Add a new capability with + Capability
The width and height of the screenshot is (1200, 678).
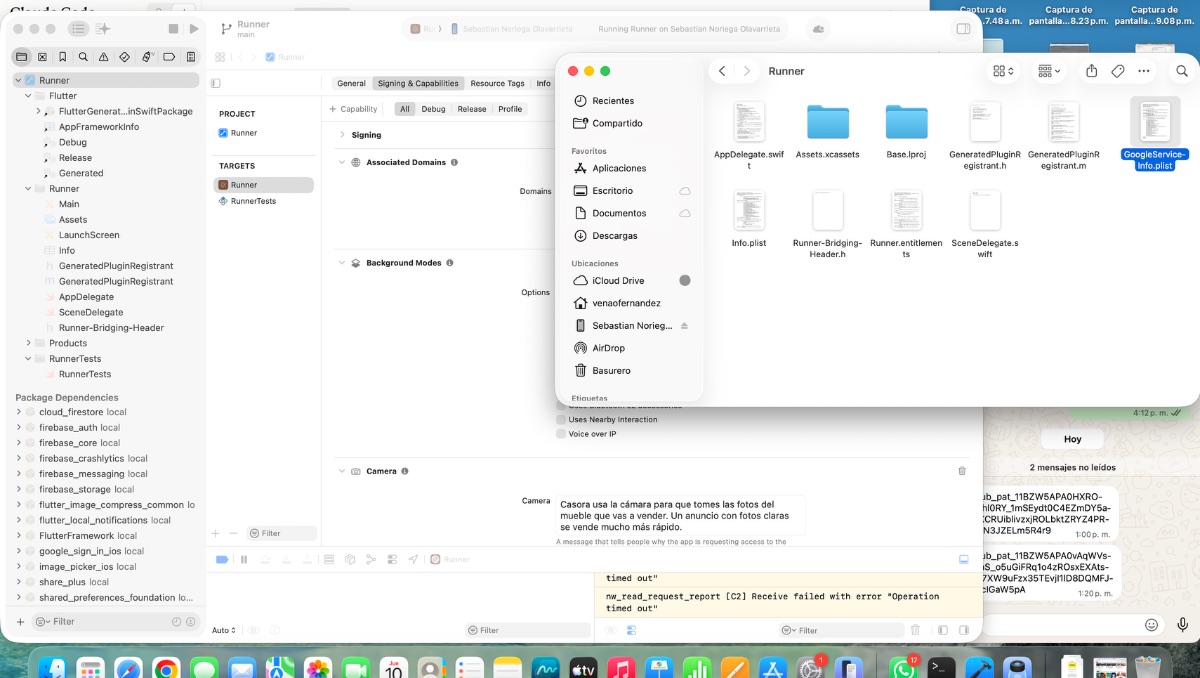coord(354,109)
